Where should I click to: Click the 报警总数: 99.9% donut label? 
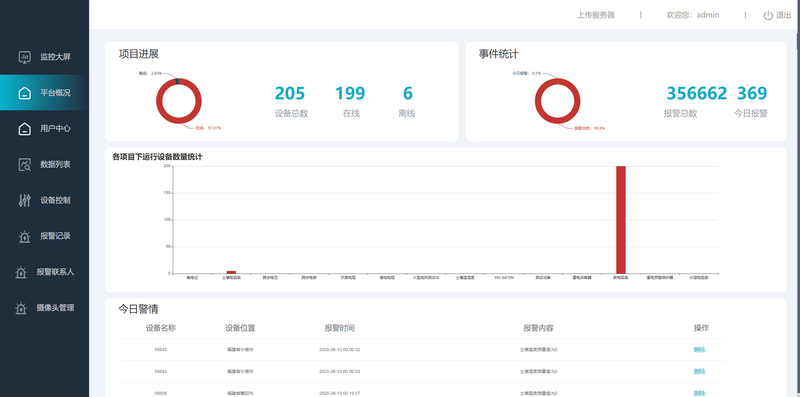click(590, 129)
